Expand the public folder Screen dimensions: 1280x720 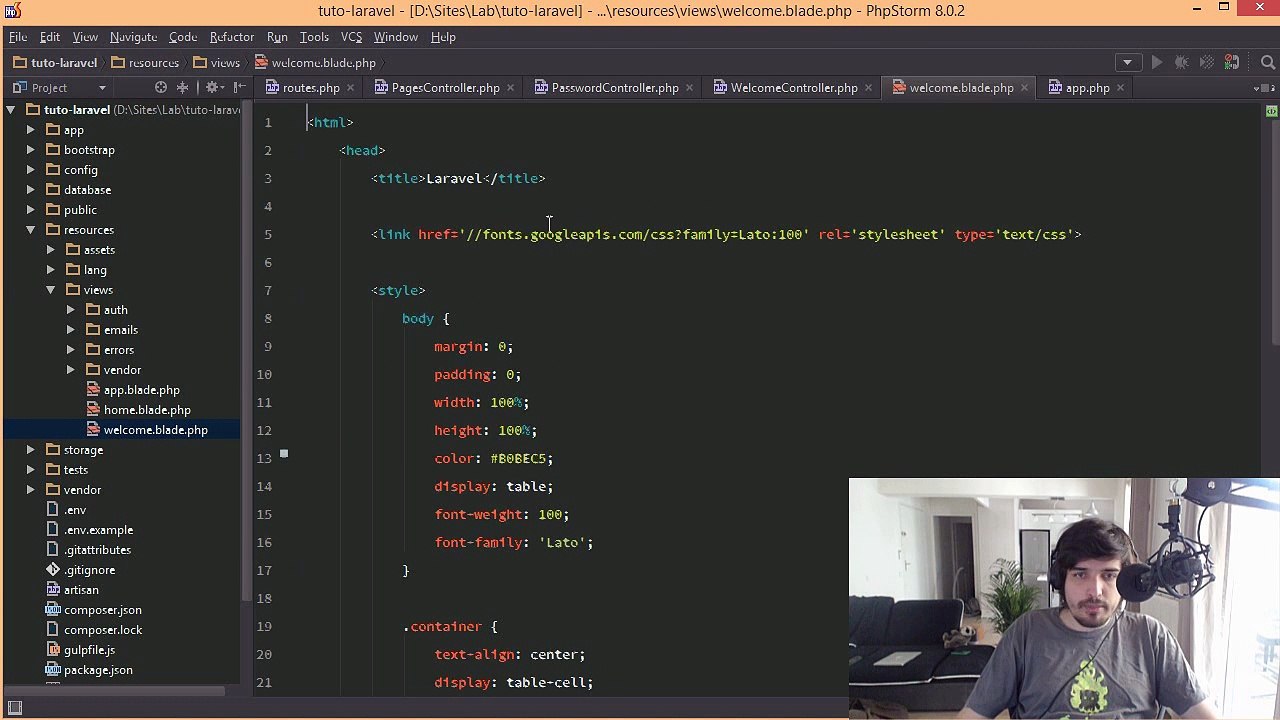coord(30,210)
